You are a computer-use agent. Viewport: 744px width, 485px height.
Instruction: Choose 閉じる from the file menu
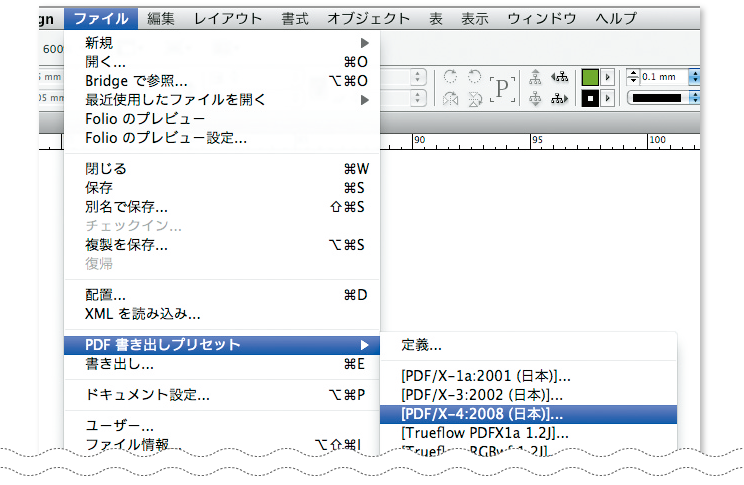pos(222,168)
